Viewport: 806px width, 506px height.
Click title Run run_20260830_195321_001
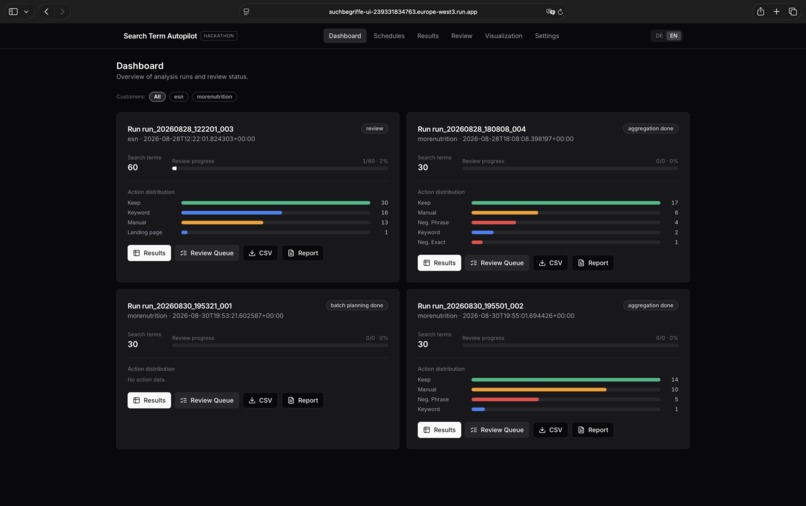click(x=179, y=306)
